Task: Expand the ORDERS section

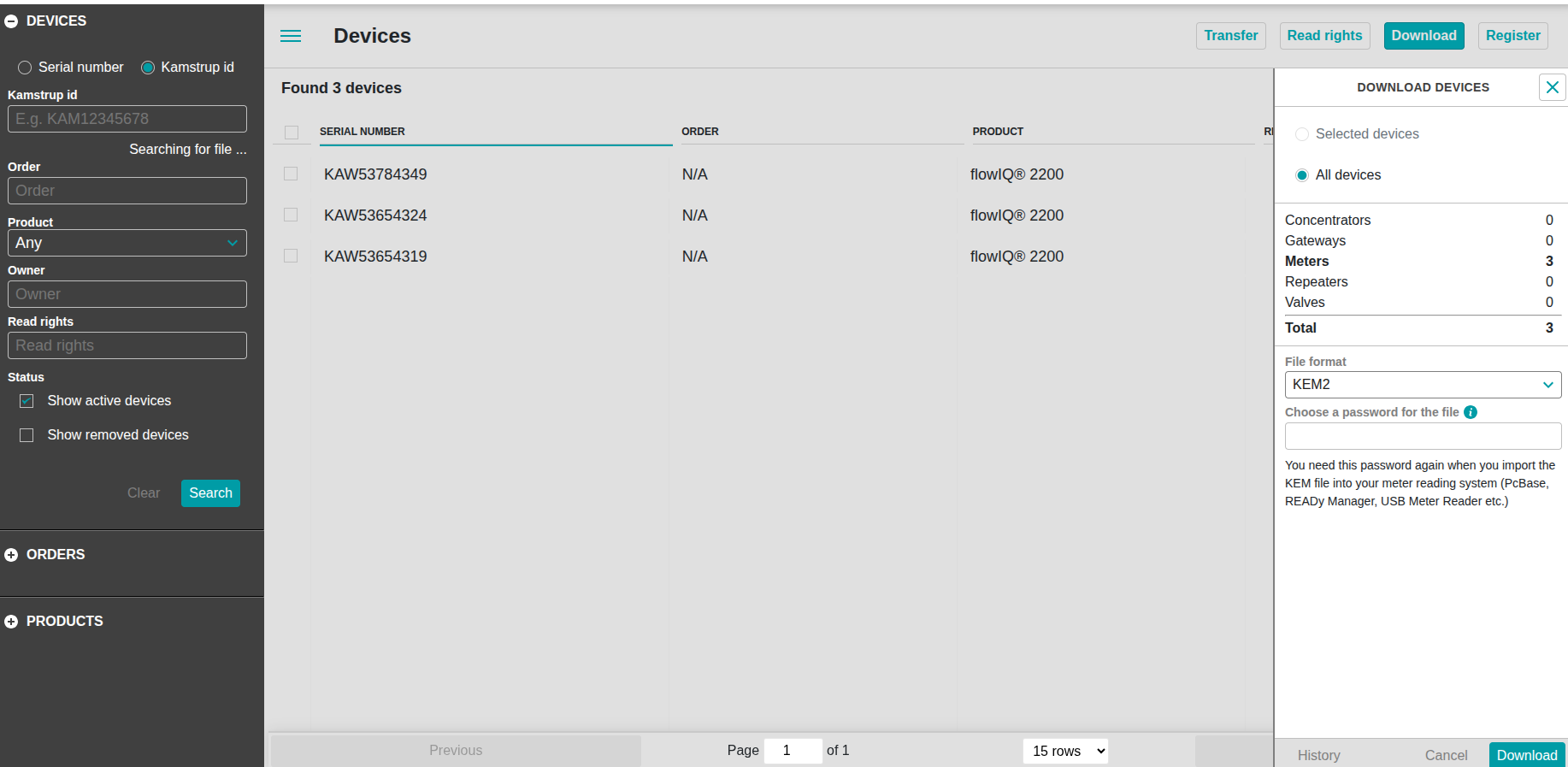Action: (x=11, y=555)
